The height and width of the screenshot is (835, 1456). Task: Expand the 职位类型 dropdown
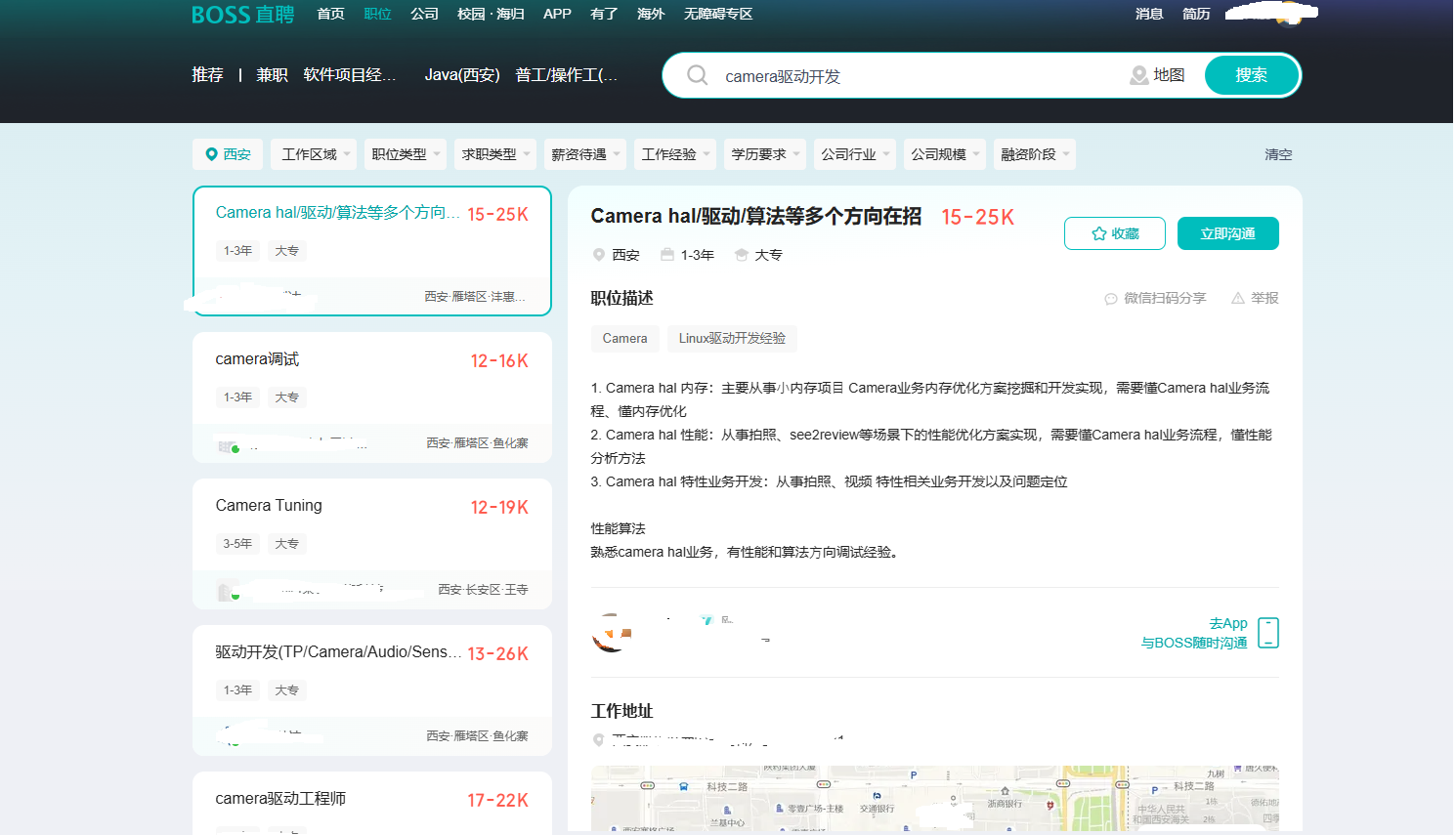click(x=406, y=154)
